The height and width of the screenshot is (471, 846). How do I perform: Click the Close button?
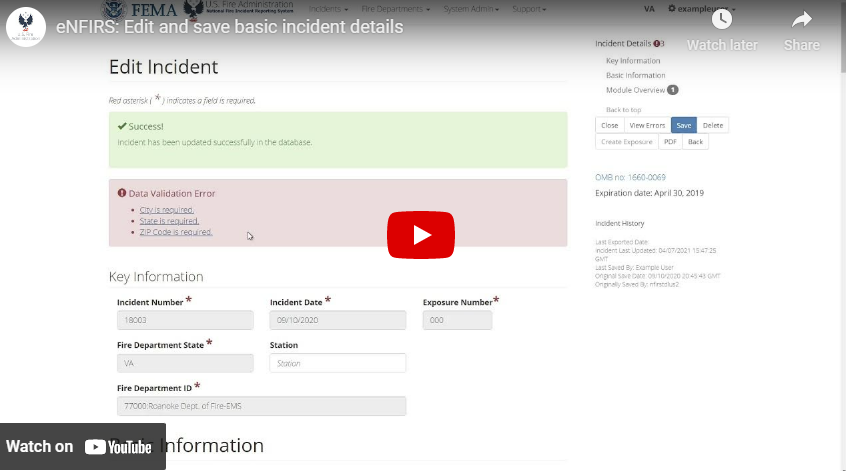610,125
